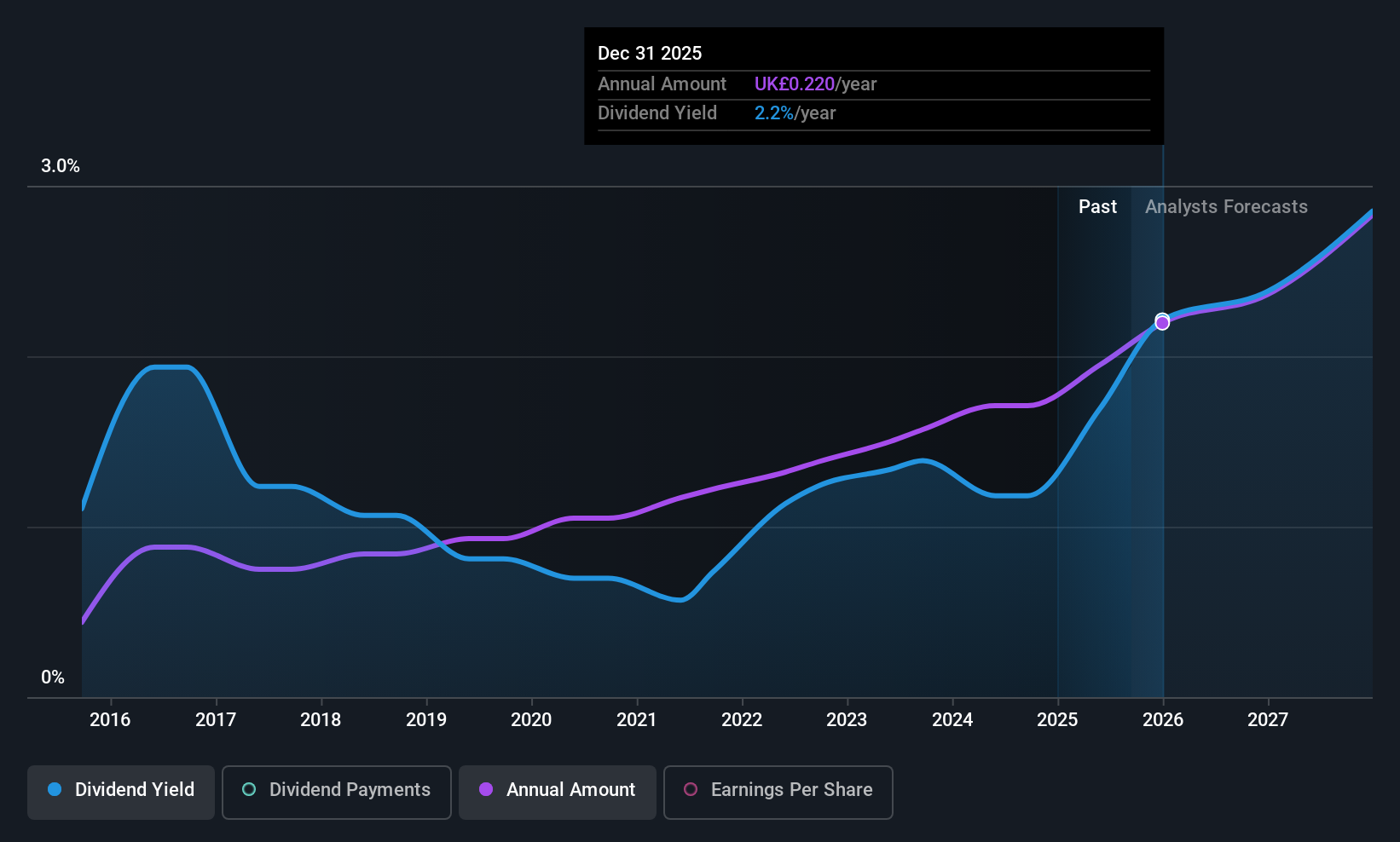The image size is (1400, 842).
Task: Click the pink Earnings Per Share circle
Action: (691, 789)
